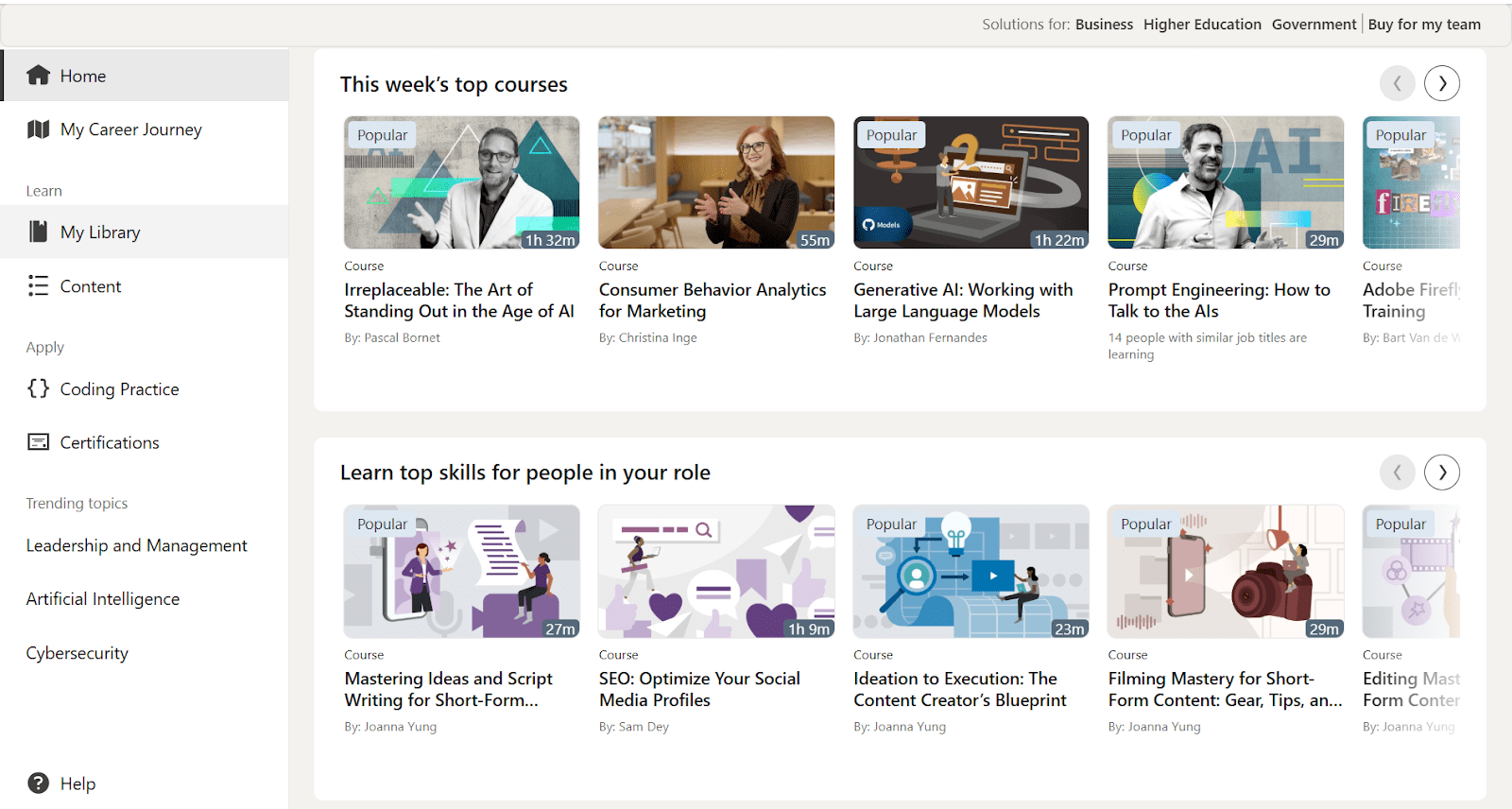This screenshot has height=809, width=1512.
Task: Open Government solutions link
Action: tap(1314, 25)
